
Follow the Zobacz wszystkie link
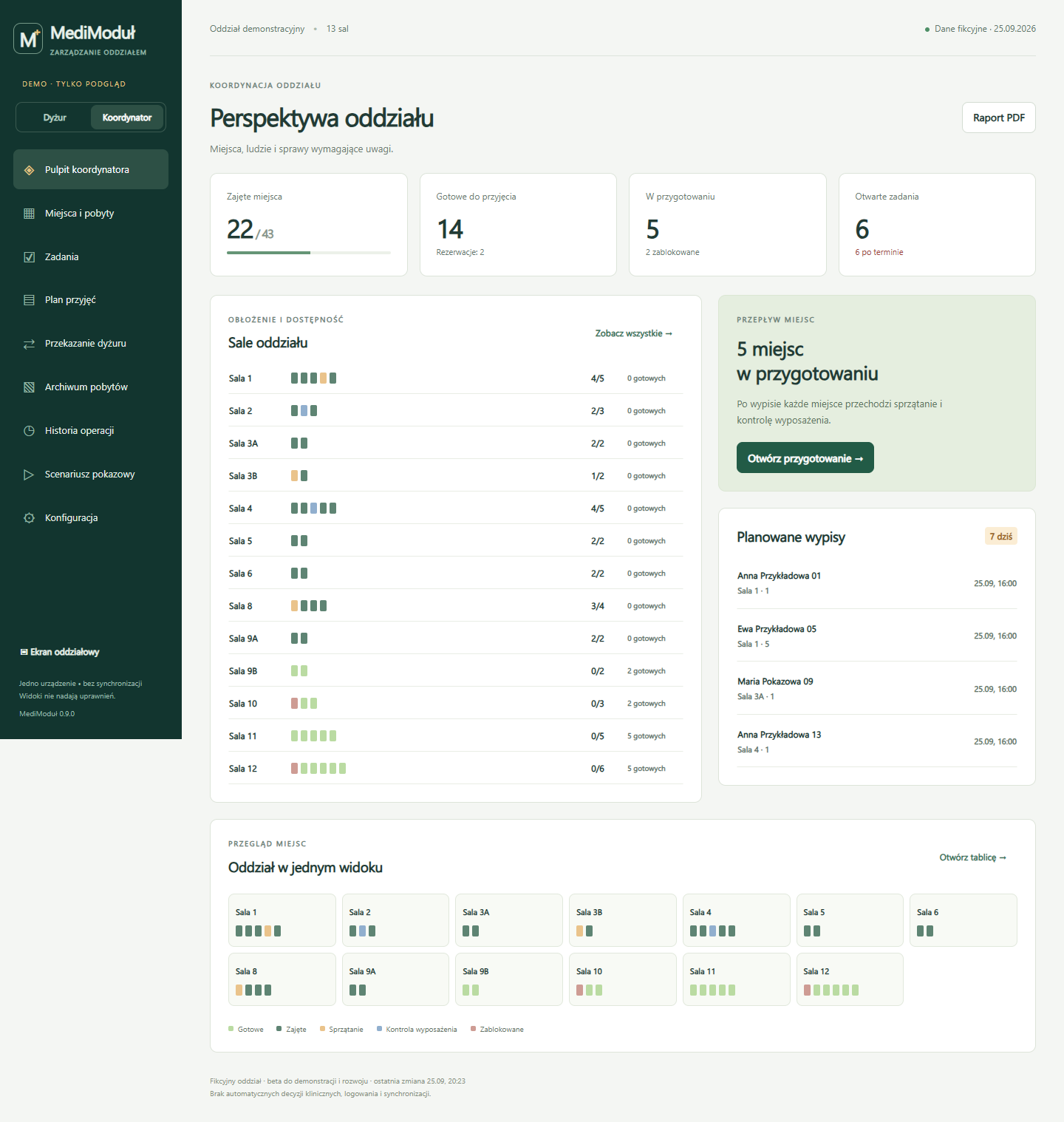[634, 333]
